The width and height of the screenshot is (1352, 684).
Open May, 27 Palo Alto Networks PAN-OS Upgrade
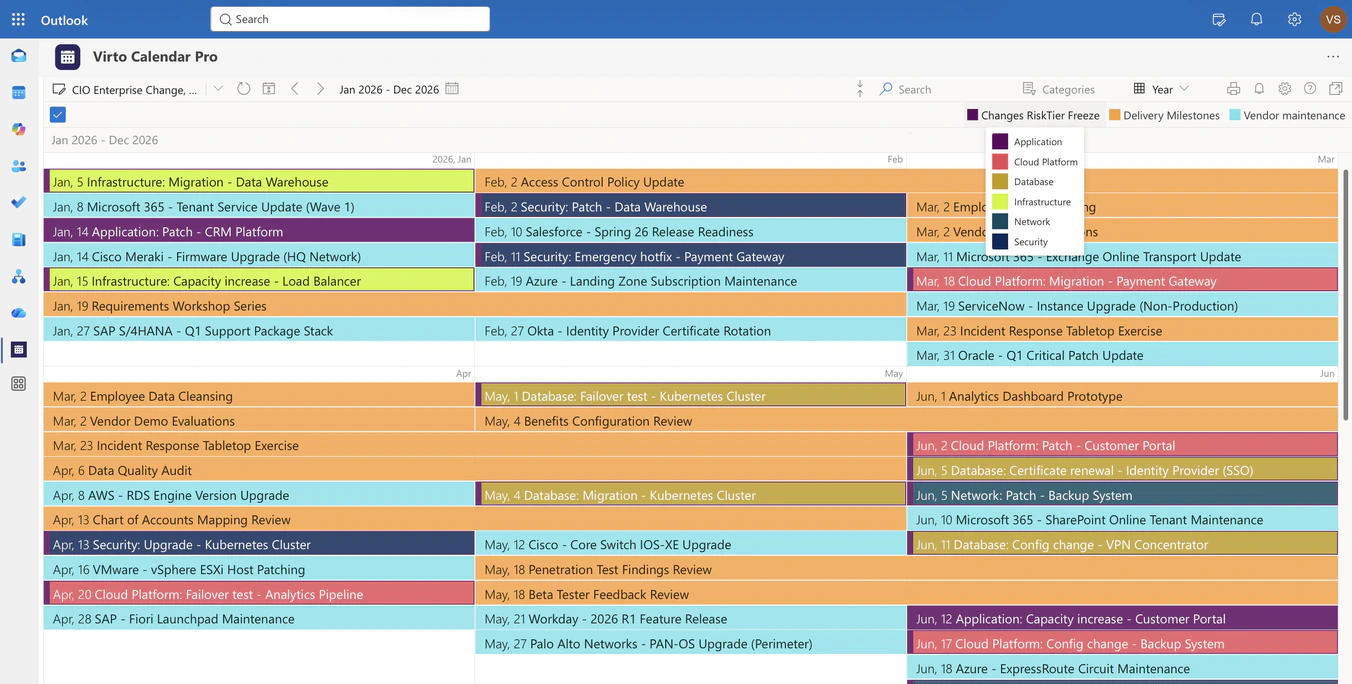tap(691, 644)
